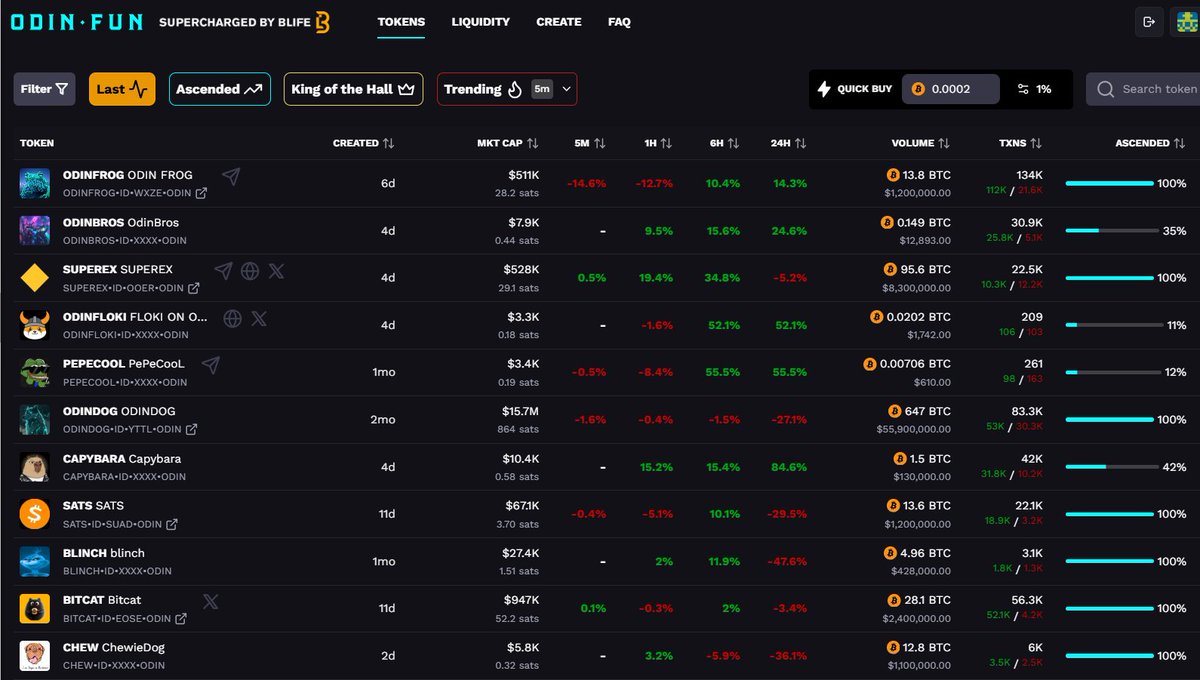Open ODINFROG's Telegram link via paper plane icon

point(231,175)
